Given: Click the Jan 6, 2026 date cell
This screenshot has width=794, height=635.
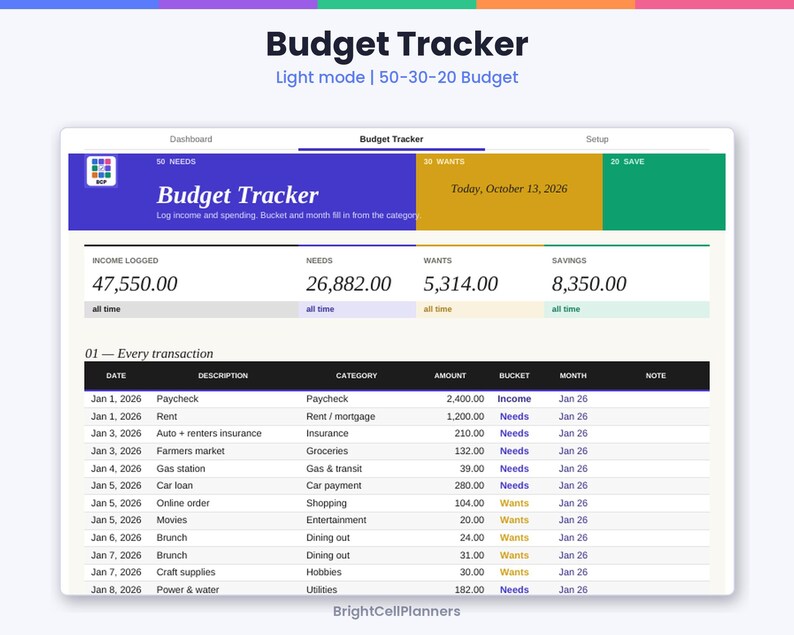Looking at the screenshot, I should pyautogui.click(x=116, y=538).
